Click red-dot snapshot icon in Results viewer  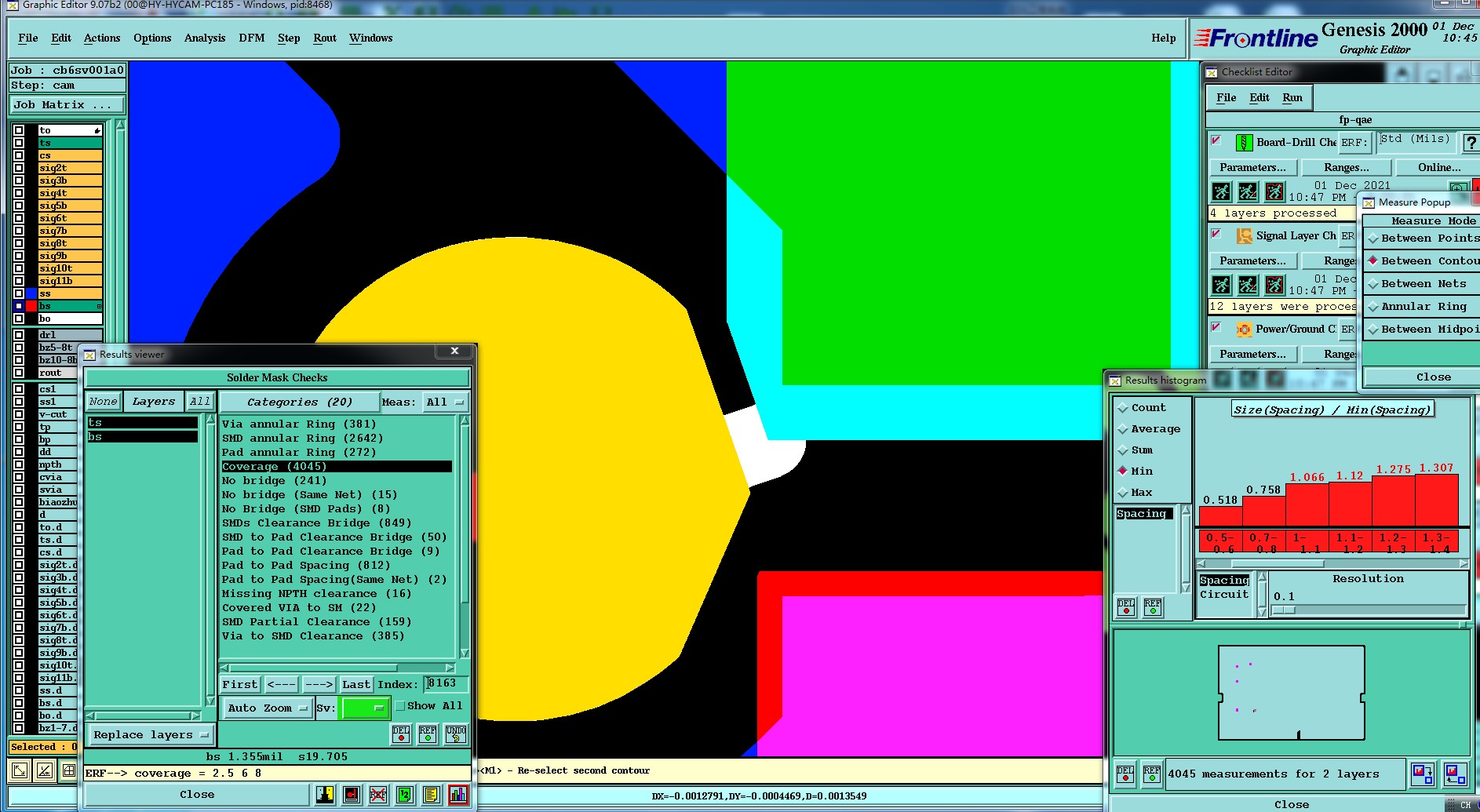click(x=352, y=795)
